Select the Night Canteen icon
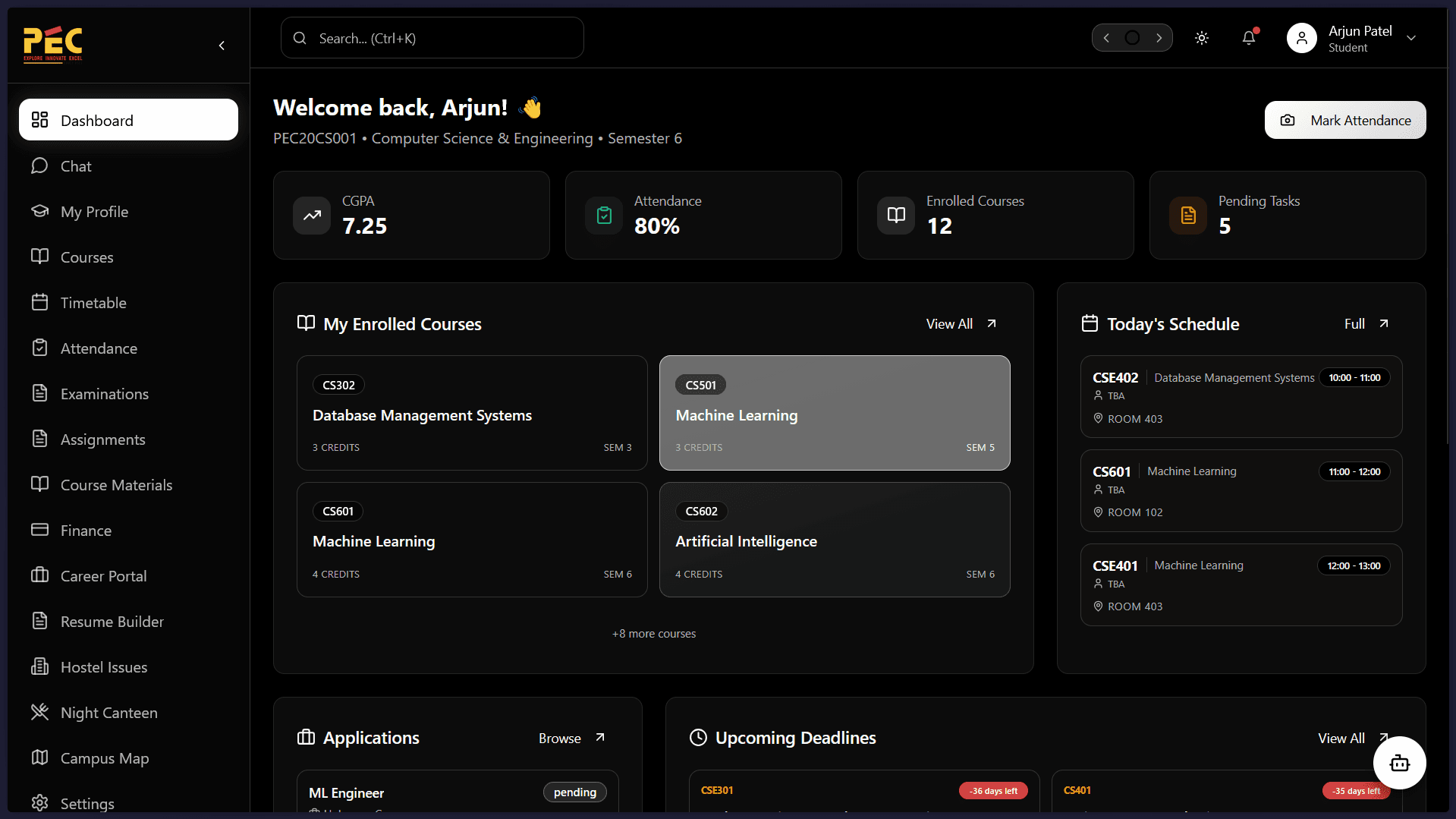 coord(41,712)
